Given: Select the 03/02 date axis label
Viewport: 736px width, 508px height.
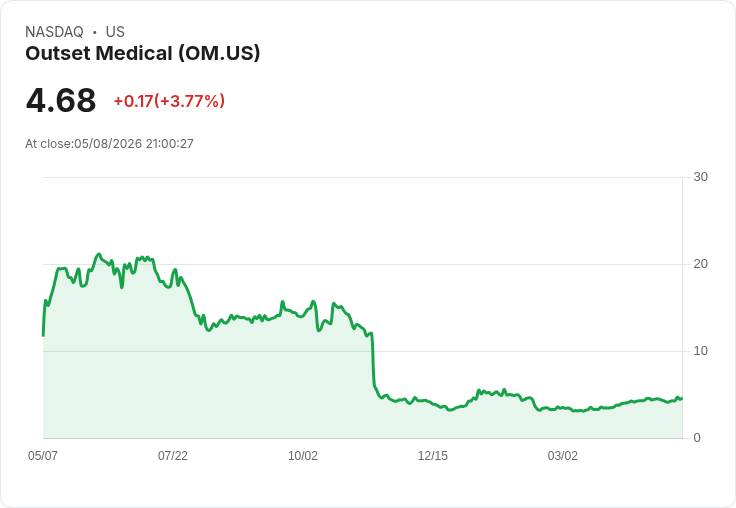Looking at the screenshot, I should [x=563, y=455].
